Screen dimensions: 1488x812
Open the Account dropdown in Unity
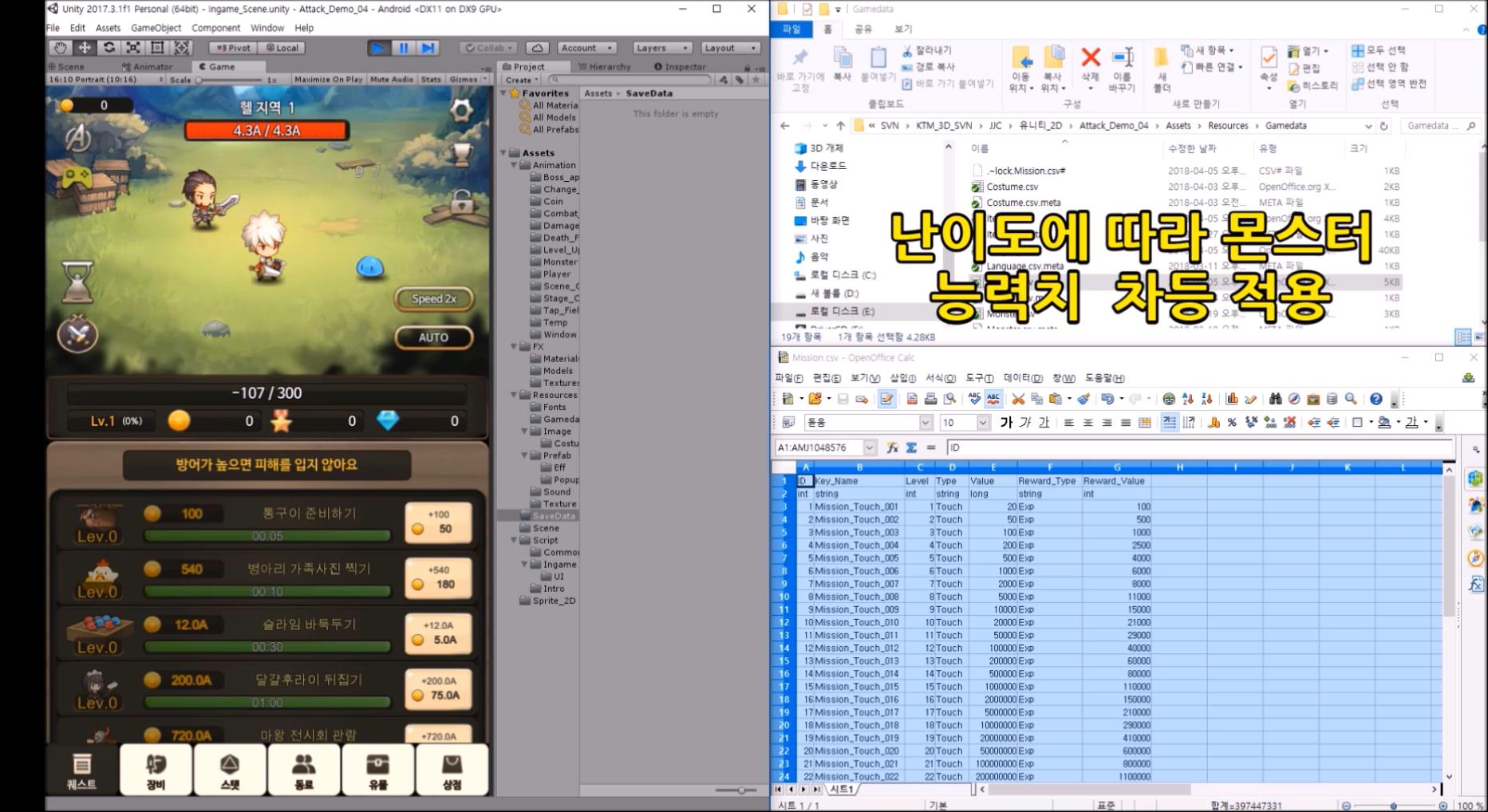pyautogui.click(x=586, y=48)
